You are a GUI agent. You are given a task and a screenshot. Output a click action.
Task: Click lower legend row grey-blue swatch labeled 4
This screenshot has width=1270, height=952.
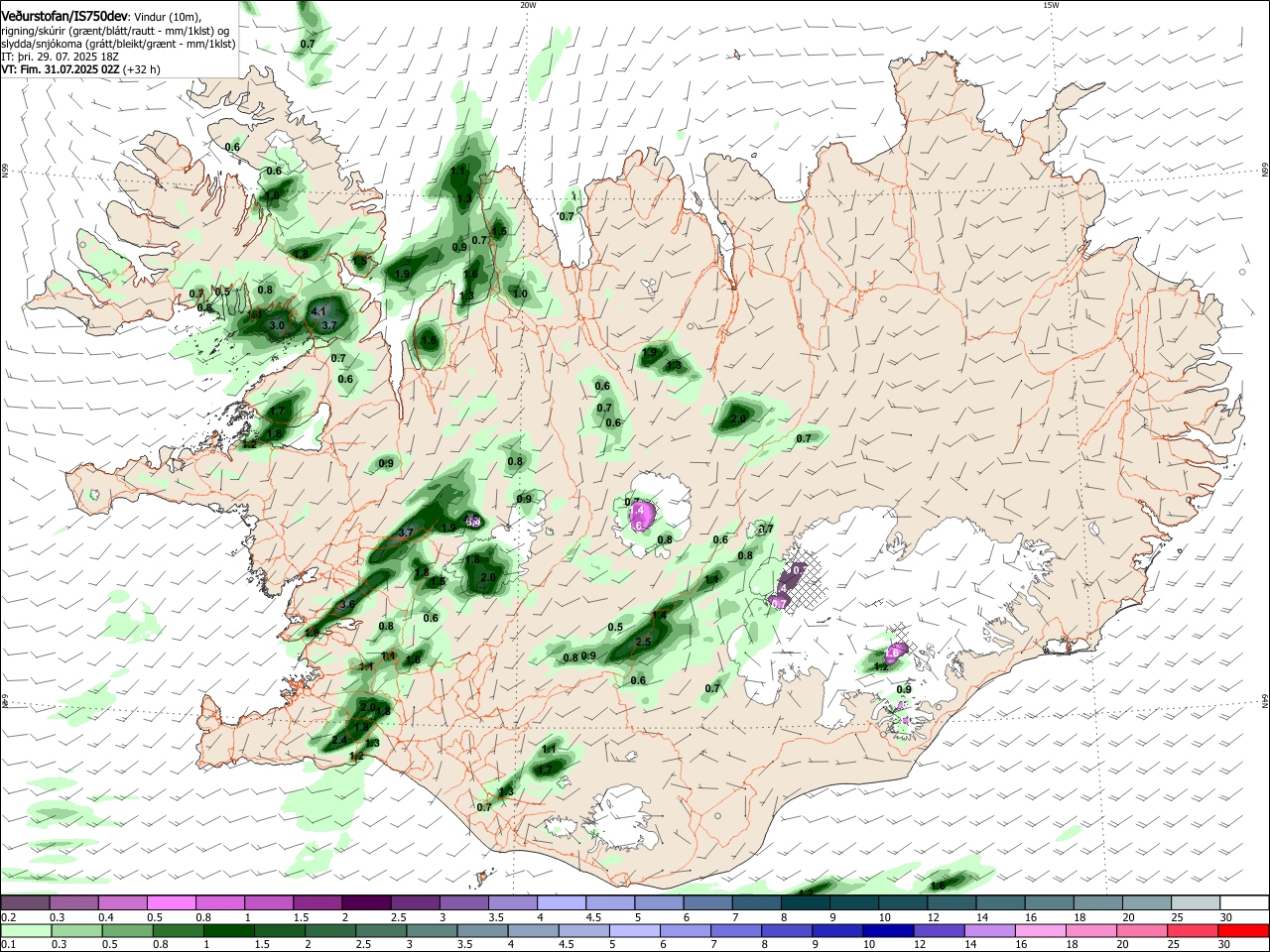tap(533, 931)
